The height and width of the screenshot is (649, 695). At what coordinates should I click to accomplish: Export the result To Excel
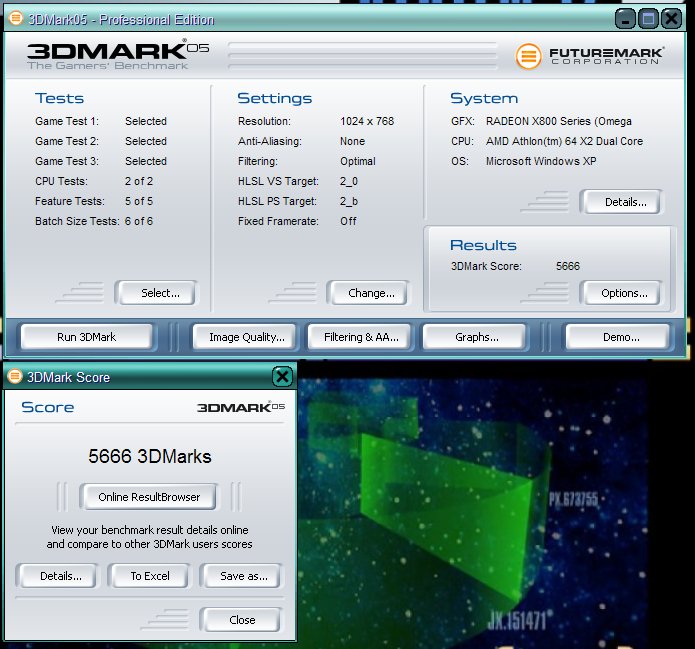click(x=149, y=575)
